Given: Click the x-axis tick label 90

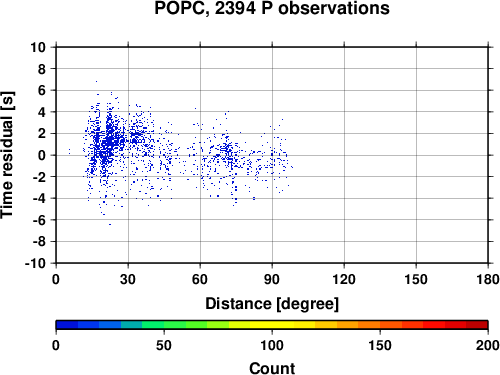Looking at the screenshot, I should point(272,279).
